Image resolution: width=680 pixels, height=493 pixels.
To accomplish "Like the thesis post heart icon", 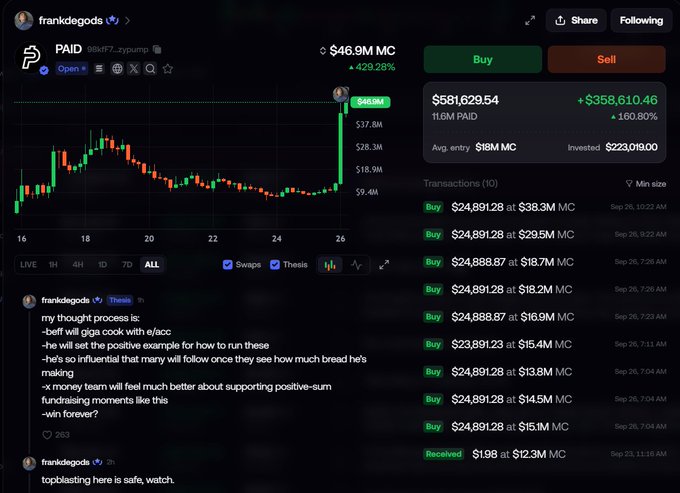I will point(47,434).
